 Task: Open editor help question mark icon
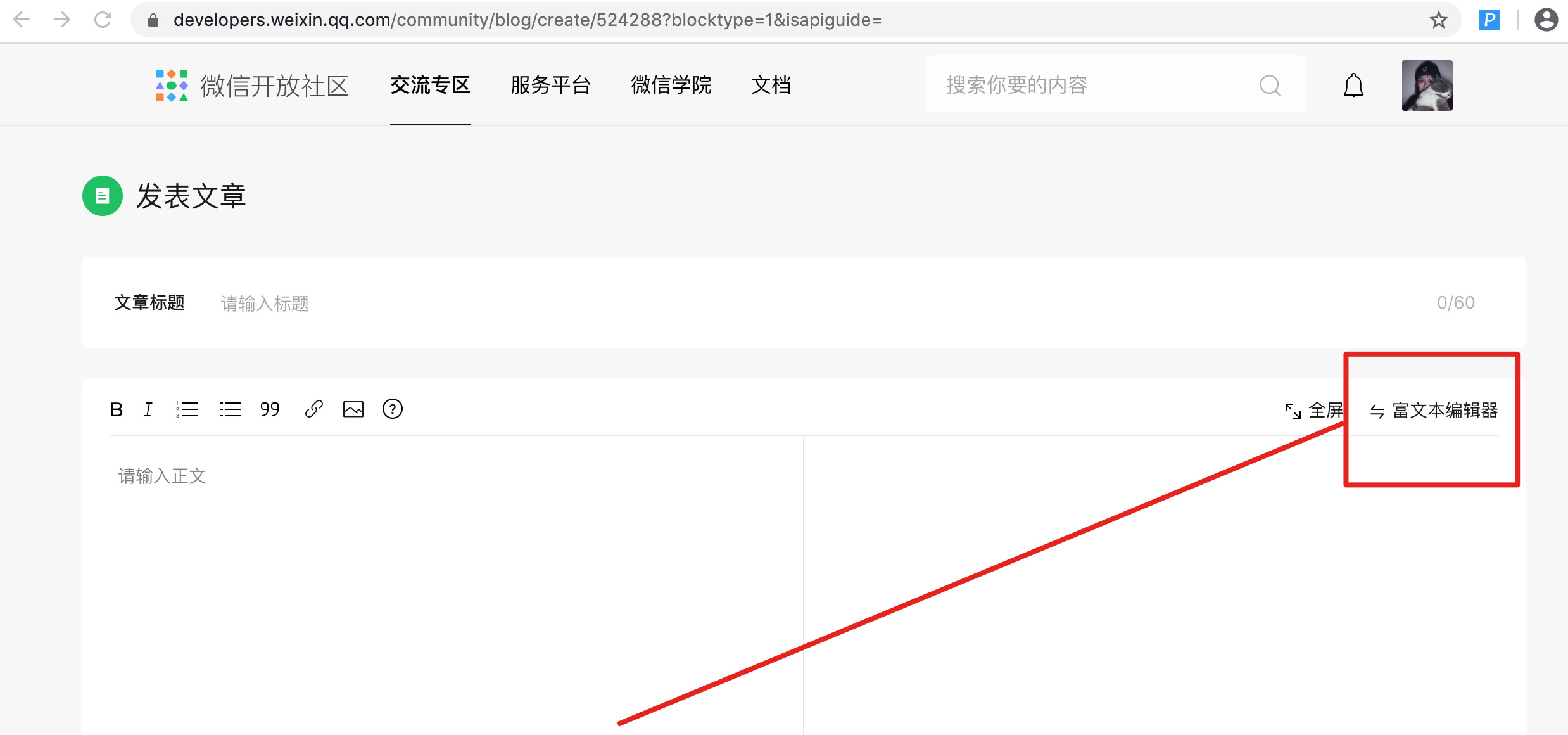pyautogui.click(x=393, y=409)
